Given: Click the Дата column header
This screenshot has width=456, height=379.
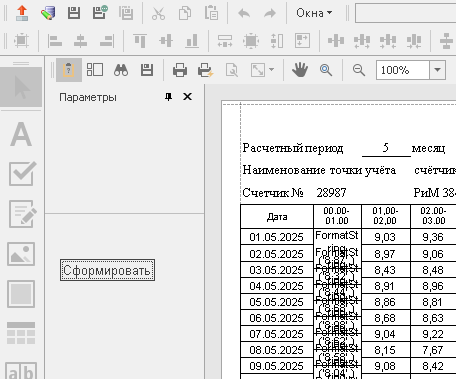Looking at the screenshot, I should coord(277,217).
